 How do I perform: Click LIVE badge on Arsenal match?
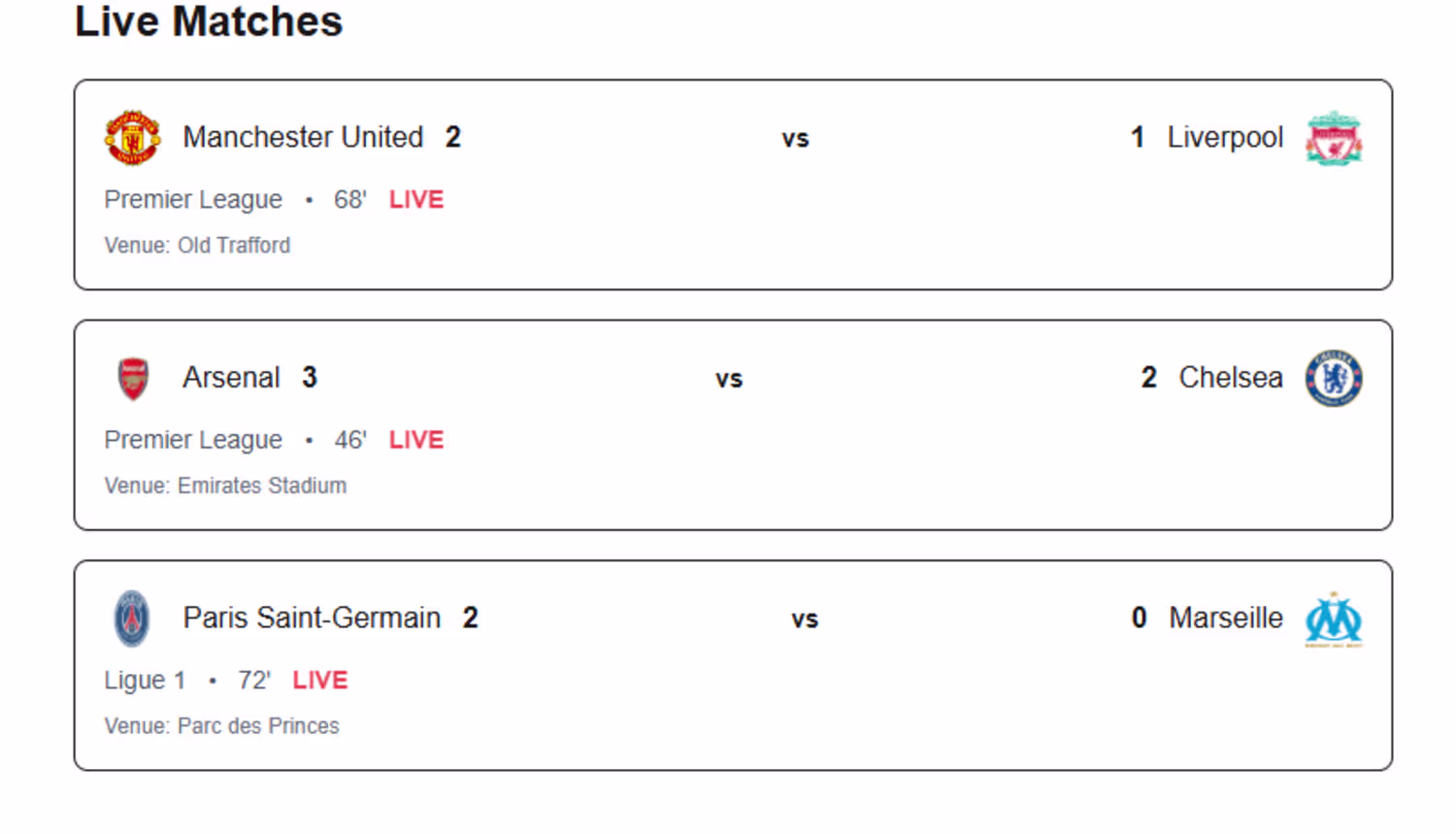[416, 440]
